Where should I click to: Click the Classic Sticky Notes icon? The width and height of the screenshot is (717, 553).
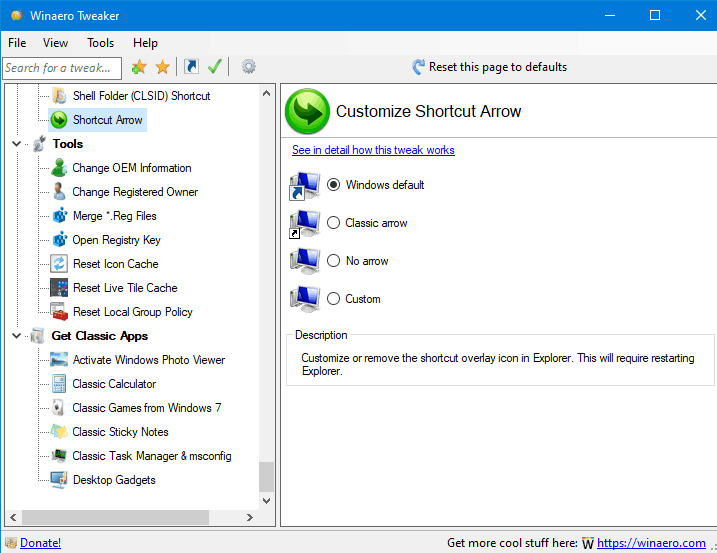coord(59,432)
